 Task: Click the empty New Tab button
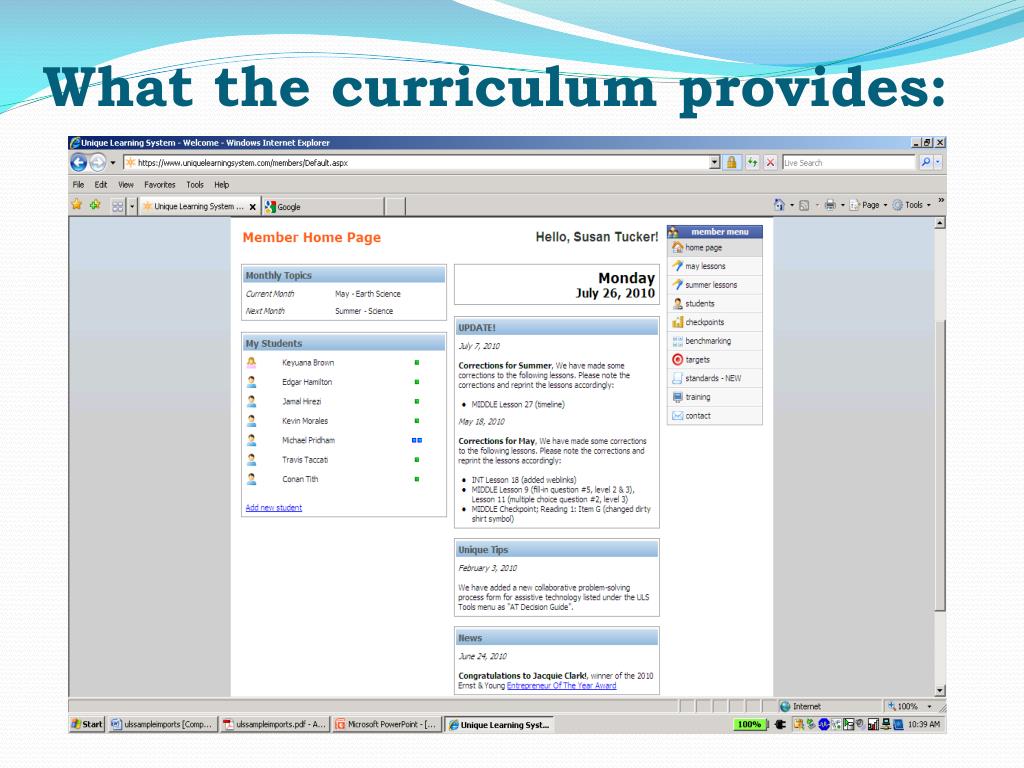coord(394,206)
